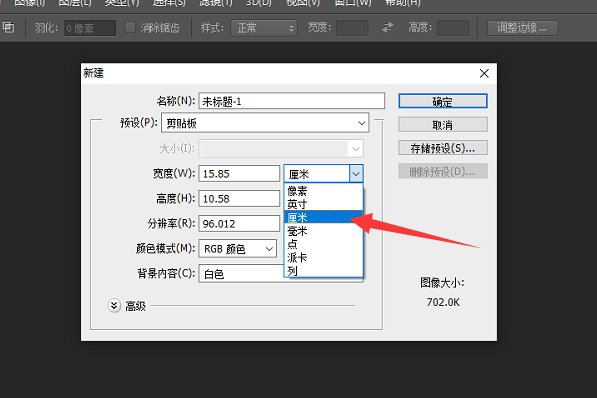Collapse the width unit dropdown arrow
Viewport: 597px width, 398px height.
point(356,174)
